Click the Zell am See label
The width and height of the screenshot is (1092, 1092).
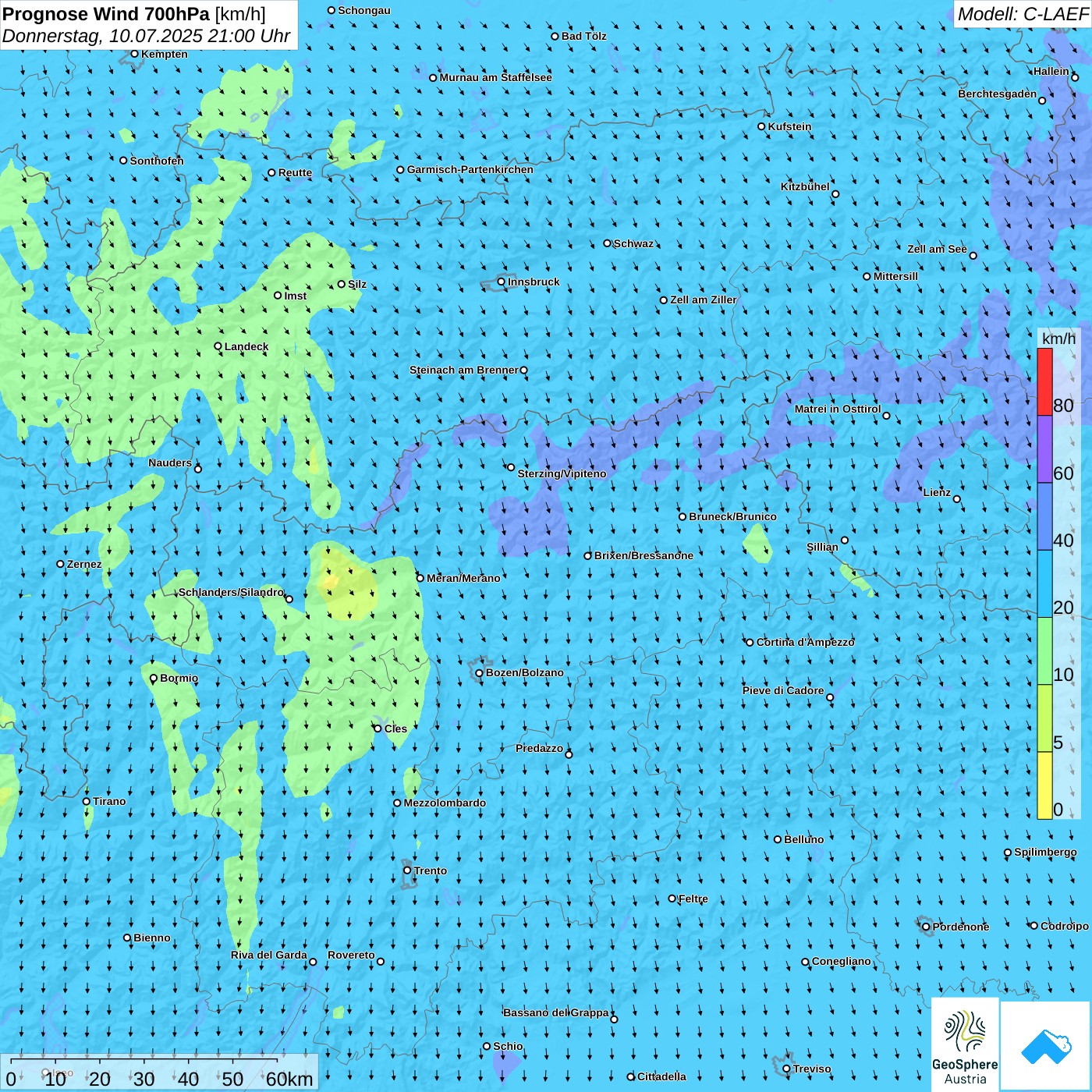(937, 249)
